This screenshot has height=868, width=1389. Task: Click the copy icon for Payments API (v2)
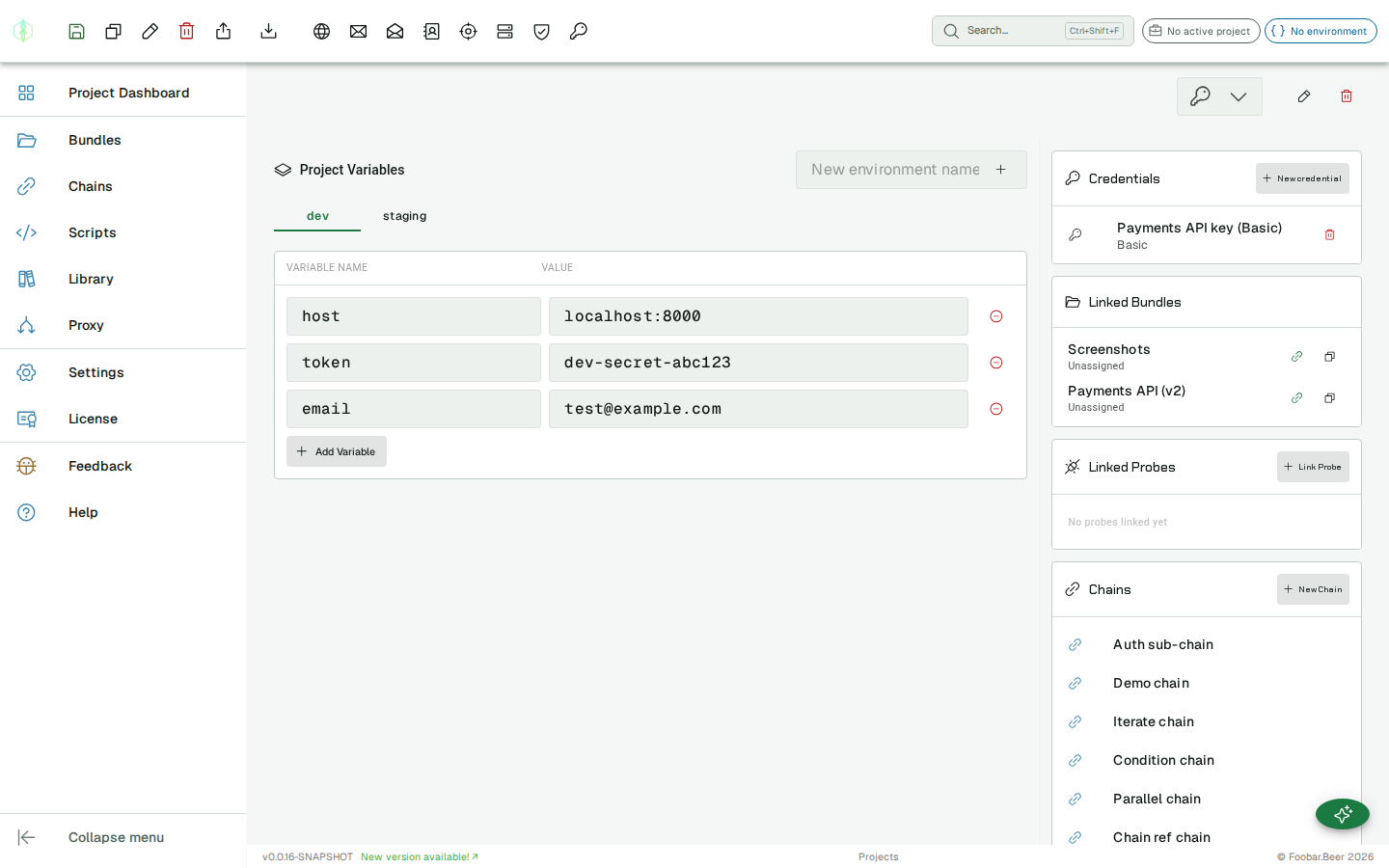pos(1330,398)
